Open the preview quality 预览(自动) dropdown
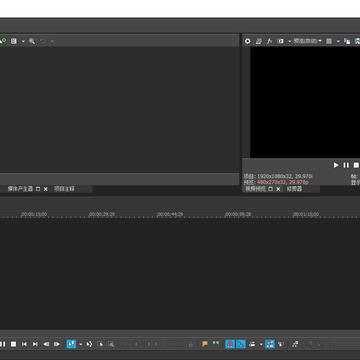The image size is (360, 360). pos(307,41)
